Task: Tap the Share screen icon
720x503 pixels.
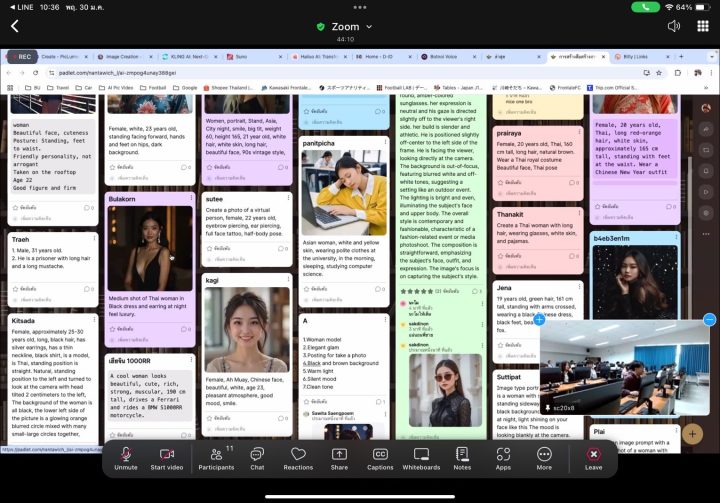Action: (339, 458)
